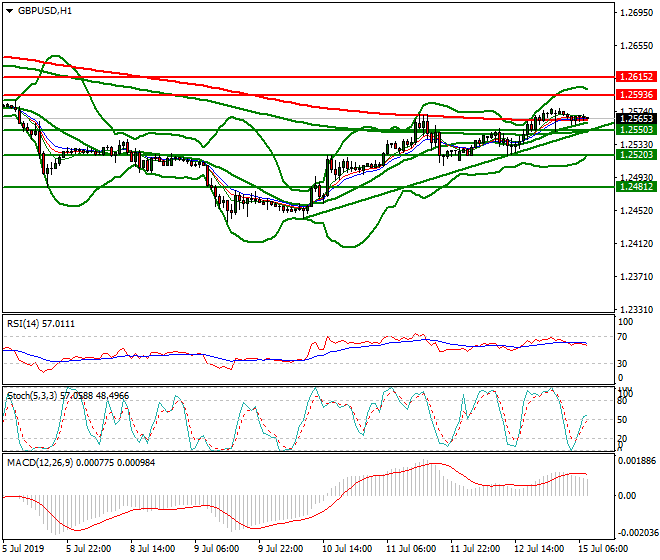This screenshot has width=660, height=560.
Task: Click the 1.24520 price scale value
Action: click(637, 211)
